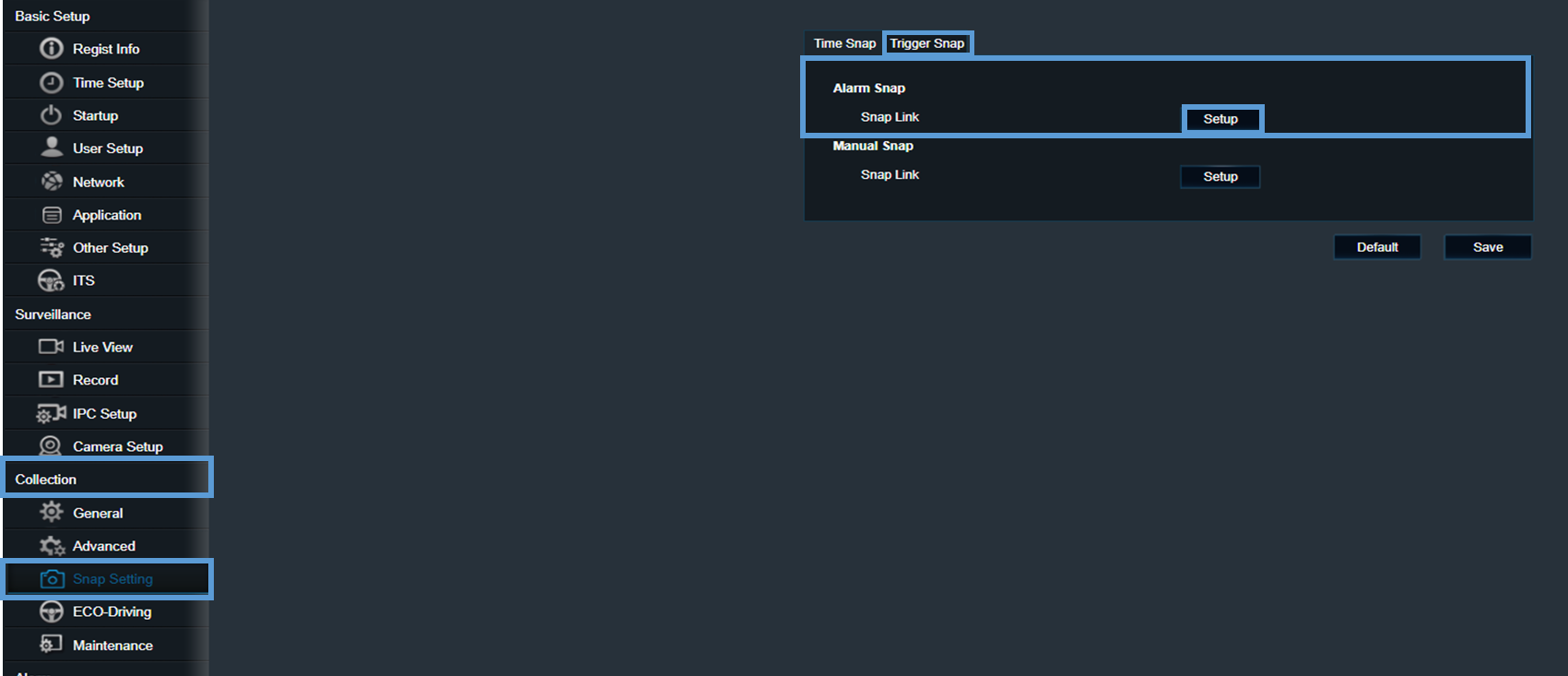Click the Network globe icon
Screen dimensions: 1568x676
pos(52,182)
